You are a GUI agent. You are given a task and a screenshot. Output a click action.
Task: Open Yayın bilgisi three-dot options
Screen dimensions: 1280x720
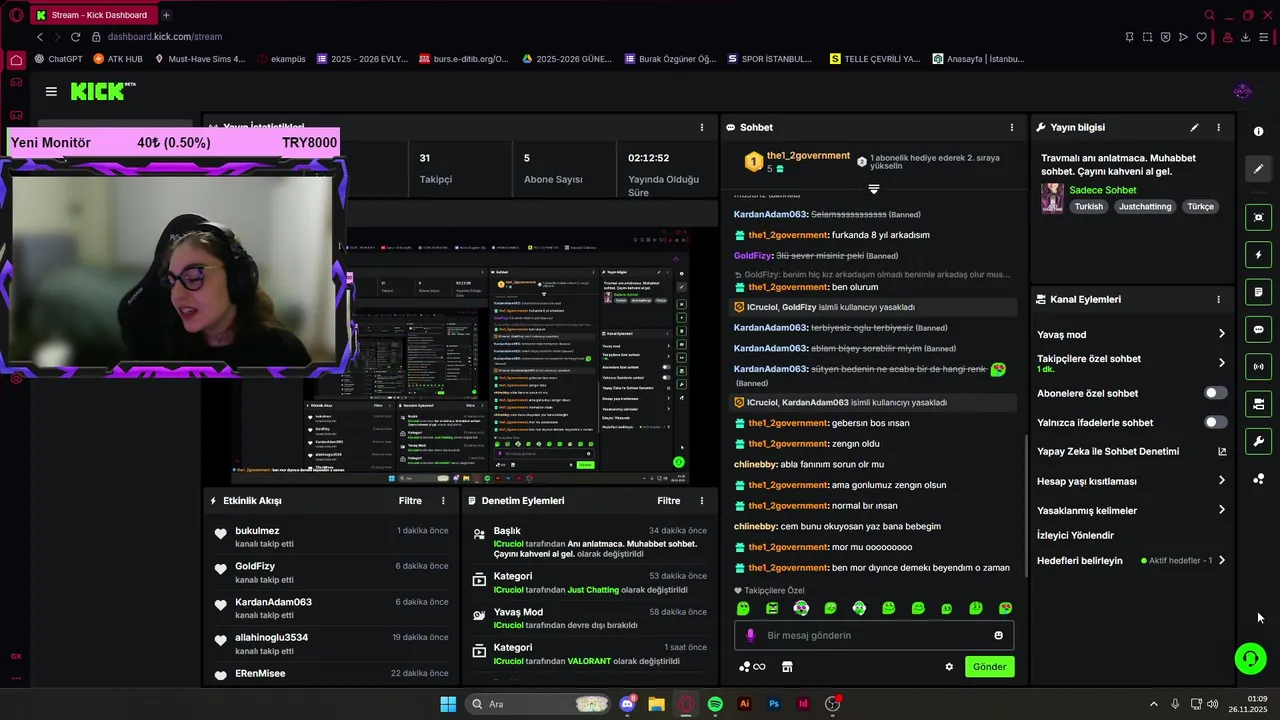tap(1218, 127)
